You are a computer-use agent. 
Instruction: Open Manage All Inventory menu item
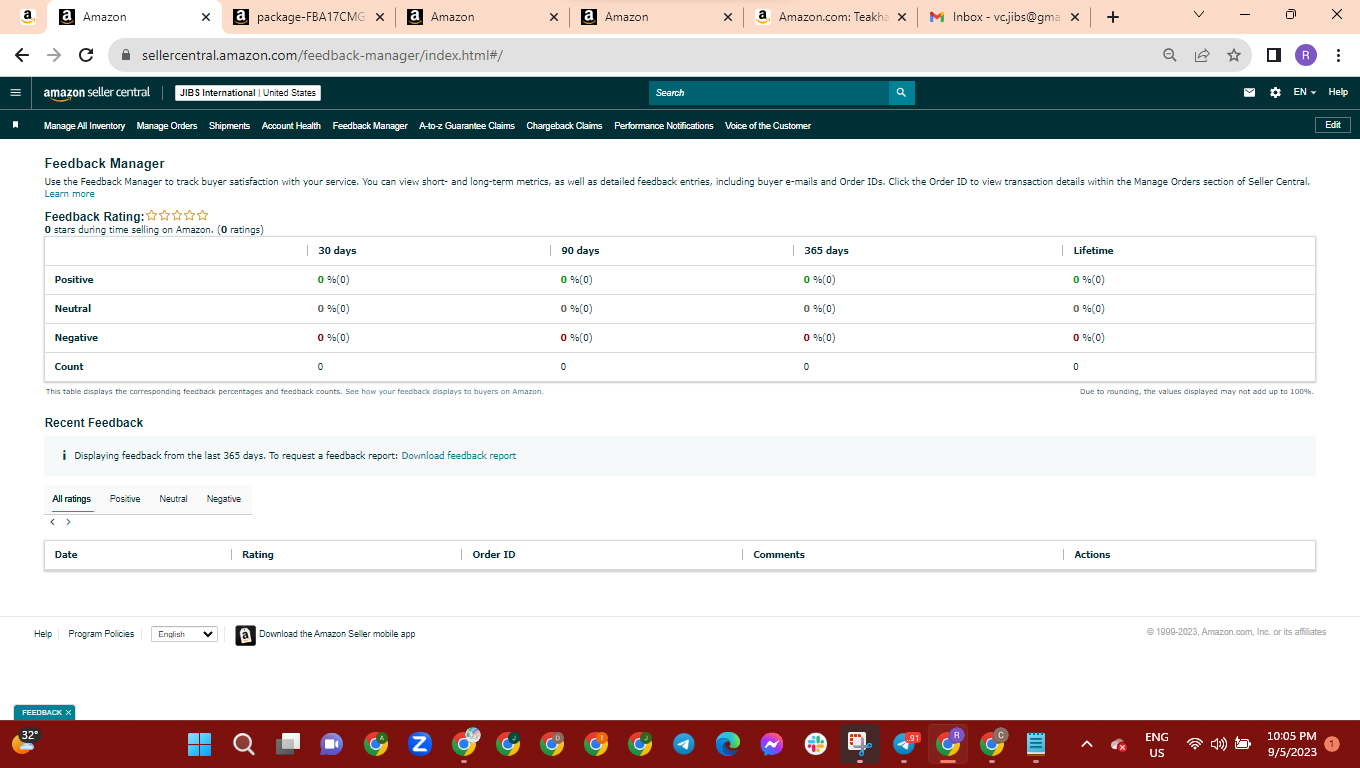click(x=84, y=126)
